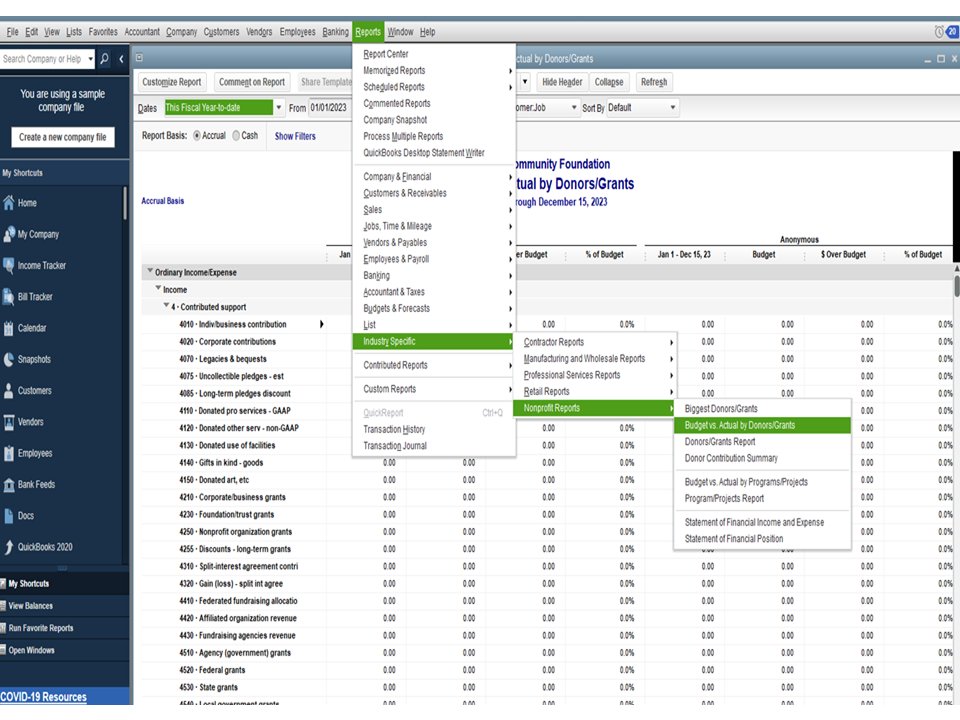The height and width of the screenshot is (720, 960).
Task: Select the Cash report basis radio button
Action: 236,136
